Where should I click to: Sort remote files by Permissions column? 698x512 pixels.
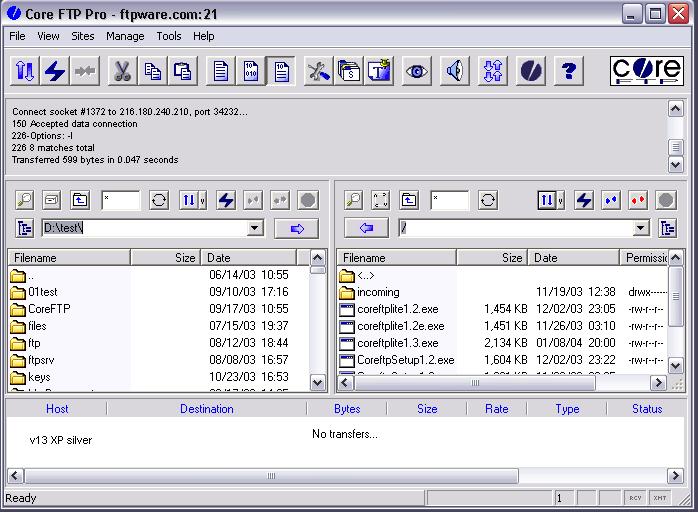644,258
